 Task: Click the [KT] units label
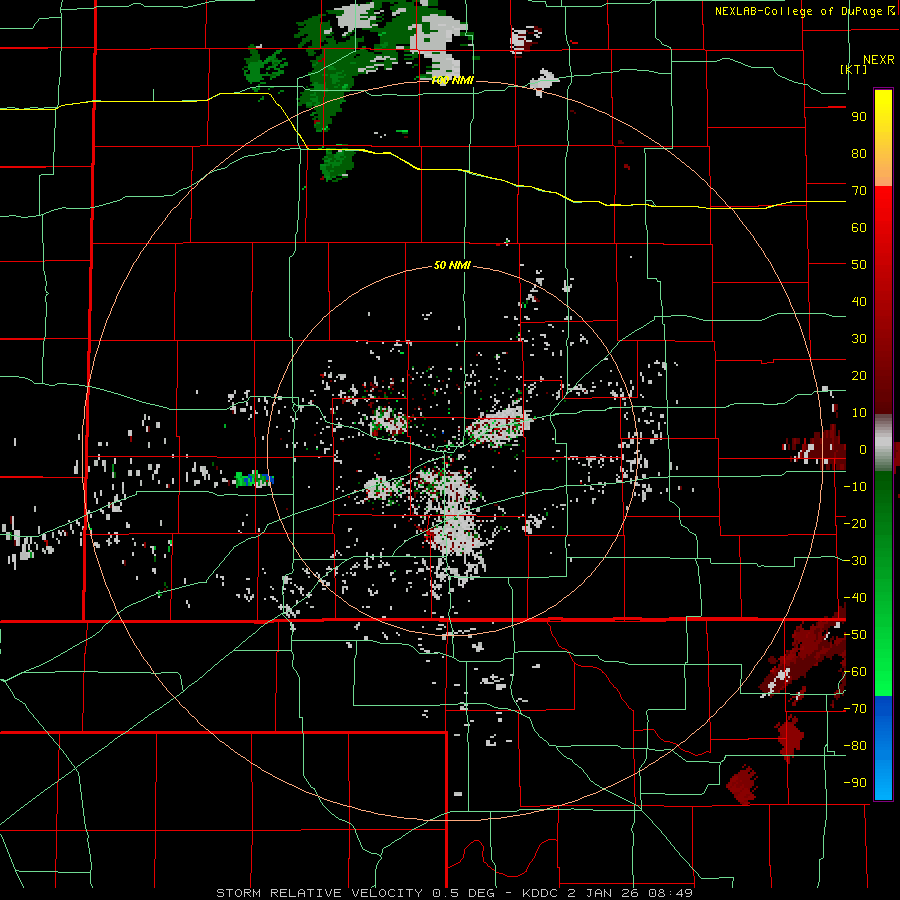tap(854, 69)
